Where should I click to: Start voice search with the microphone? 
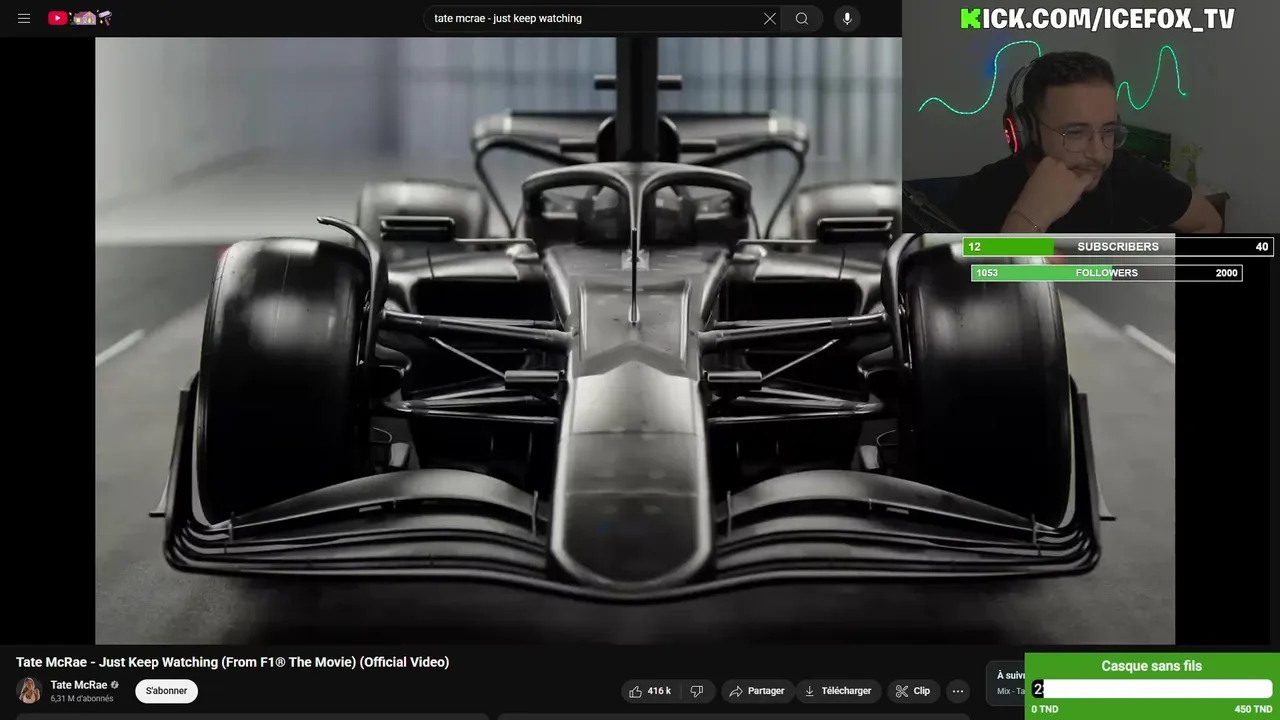pos(847,18)
